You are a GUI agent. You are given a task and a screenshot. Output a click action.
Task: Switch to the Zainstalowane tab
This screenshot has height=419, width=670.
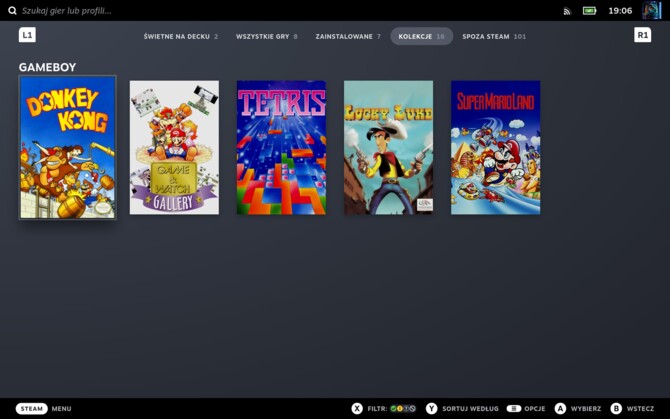click(x=348, y=37)
